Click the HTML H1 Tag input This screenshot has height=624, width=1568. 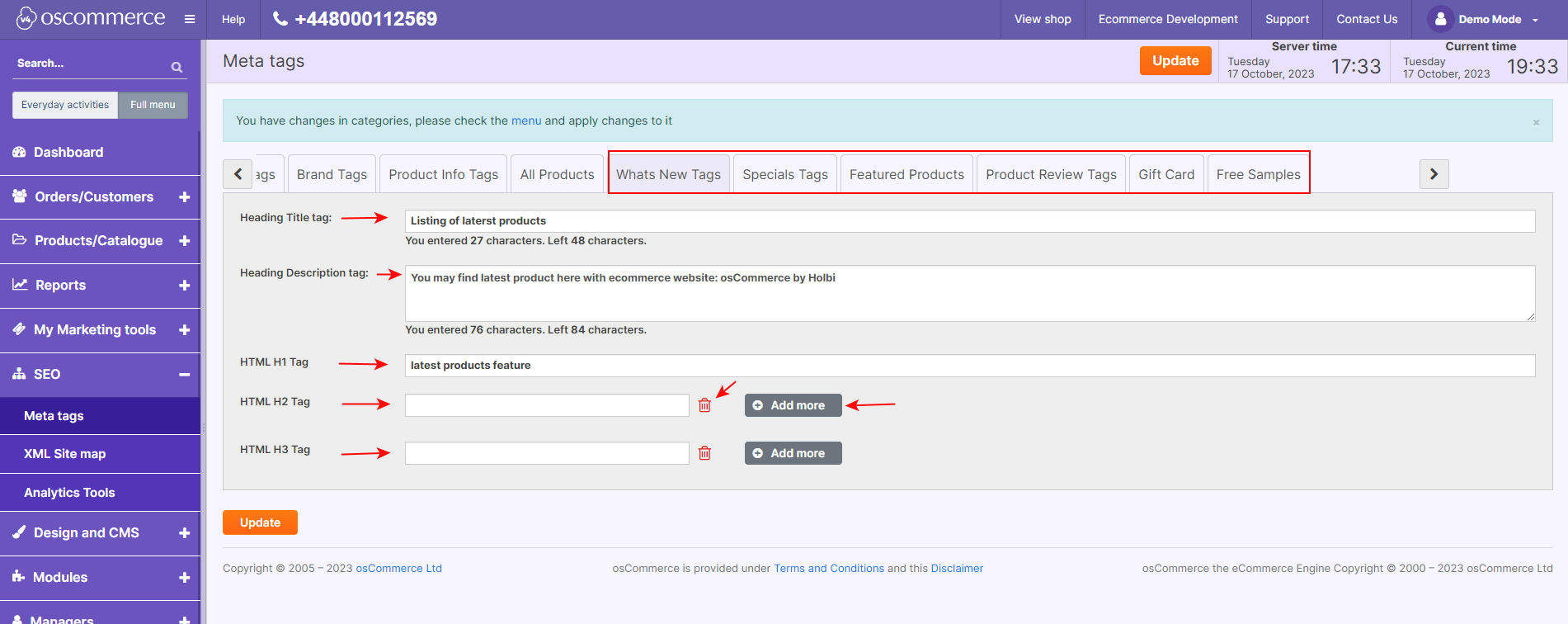970,366
